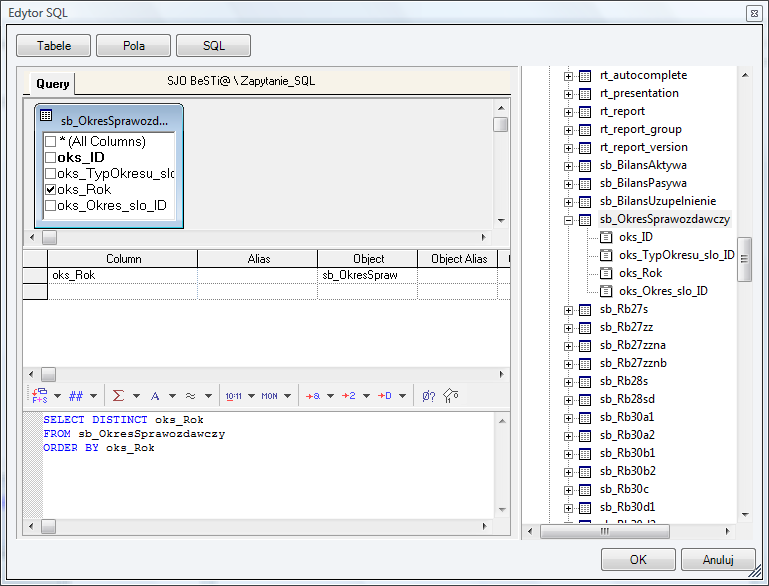Click the Alias column header
Screen dimensions: 769x586
[x=258, y=259]
